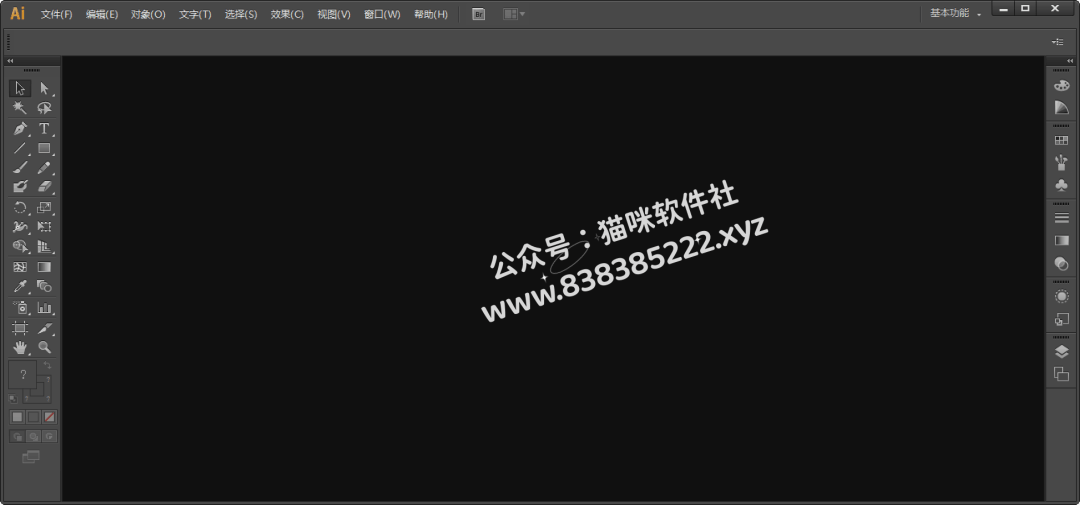Select the Paintbrush tool
1080x505 pixels.
click(20, 167)
